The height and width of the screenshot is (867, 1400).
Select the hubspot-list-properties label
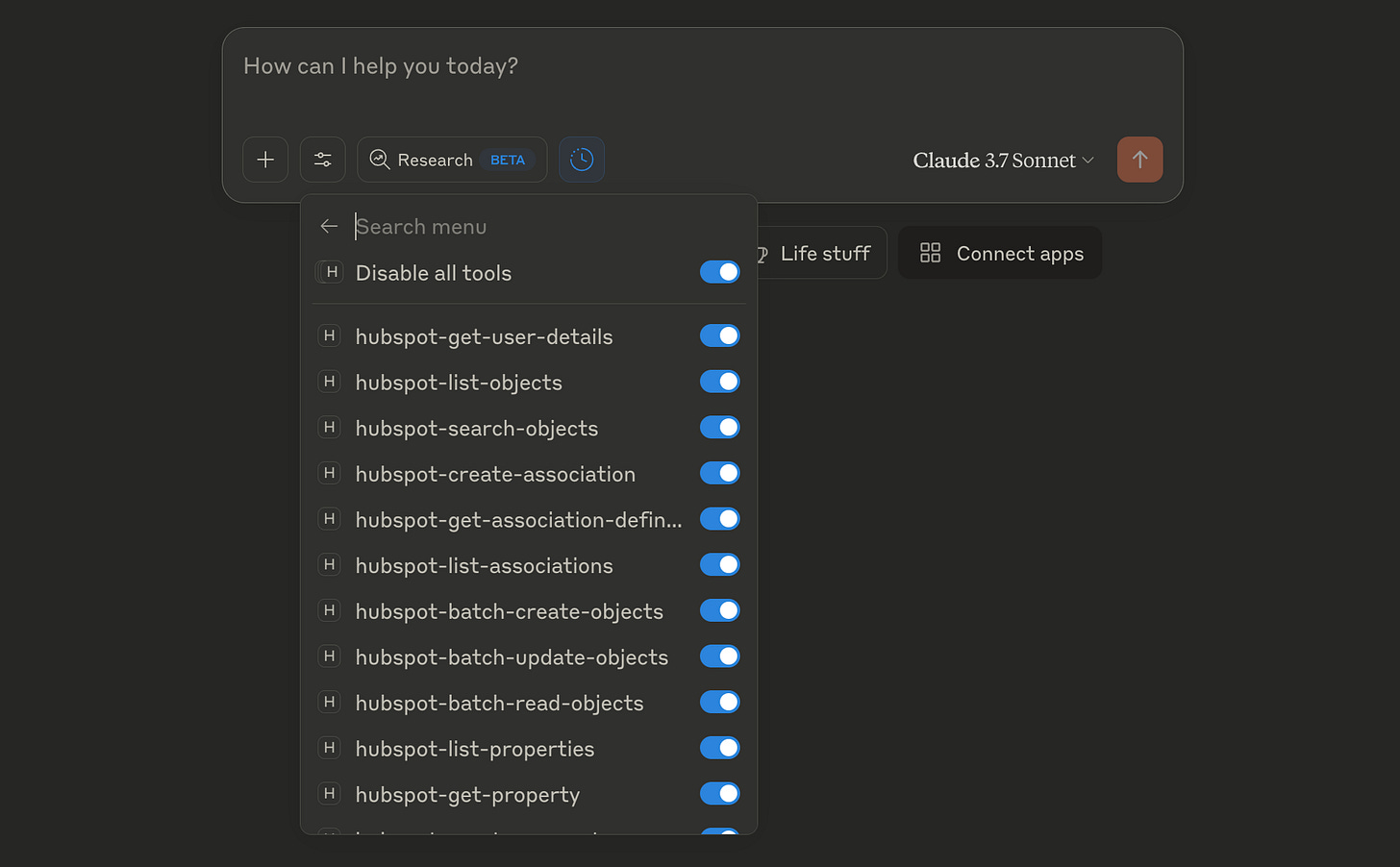(475, 749)
